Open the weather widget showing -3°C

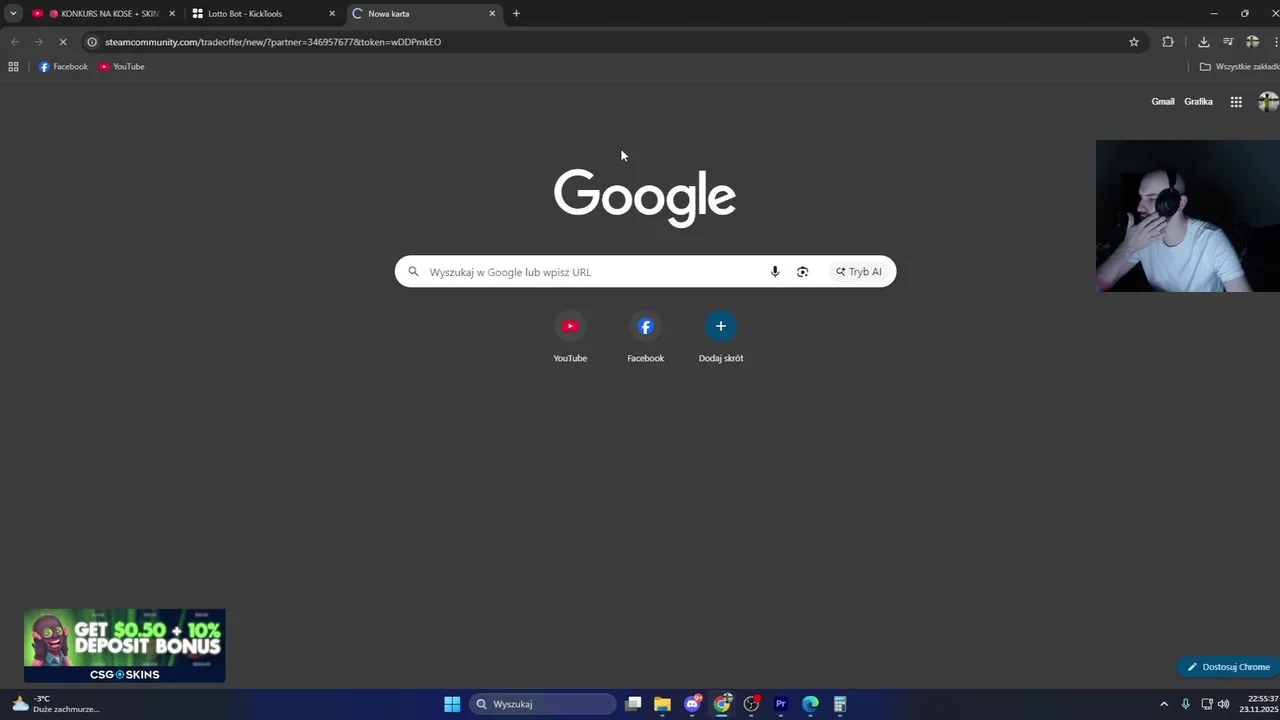pos(55,704)
